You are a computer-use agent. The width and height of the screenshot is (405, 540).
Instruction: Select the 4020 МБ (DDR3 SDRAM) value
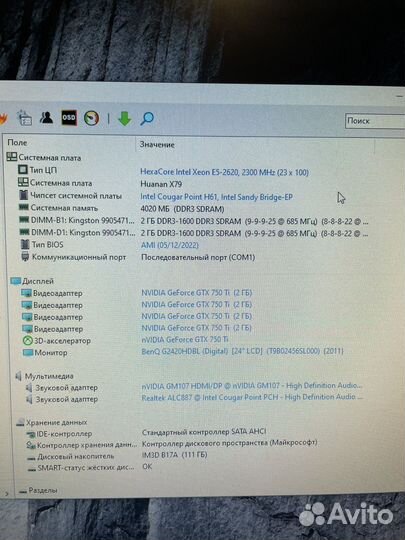pyautogui.click(x=182, y=209)
